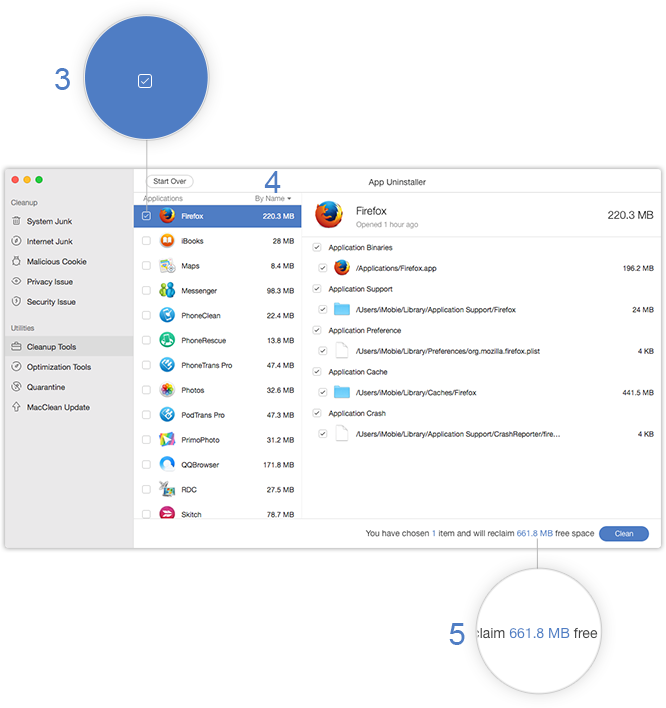Click the folder icon for Caches/Firefox path
The width and height of the screenshot is (666, 708).
pos(342,392)
